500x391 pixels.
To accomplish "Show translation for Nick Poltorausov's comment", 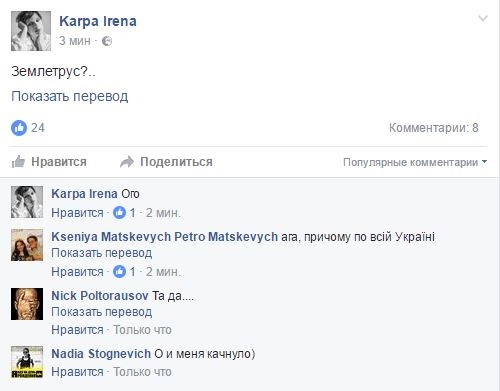I will click(102, 312).
